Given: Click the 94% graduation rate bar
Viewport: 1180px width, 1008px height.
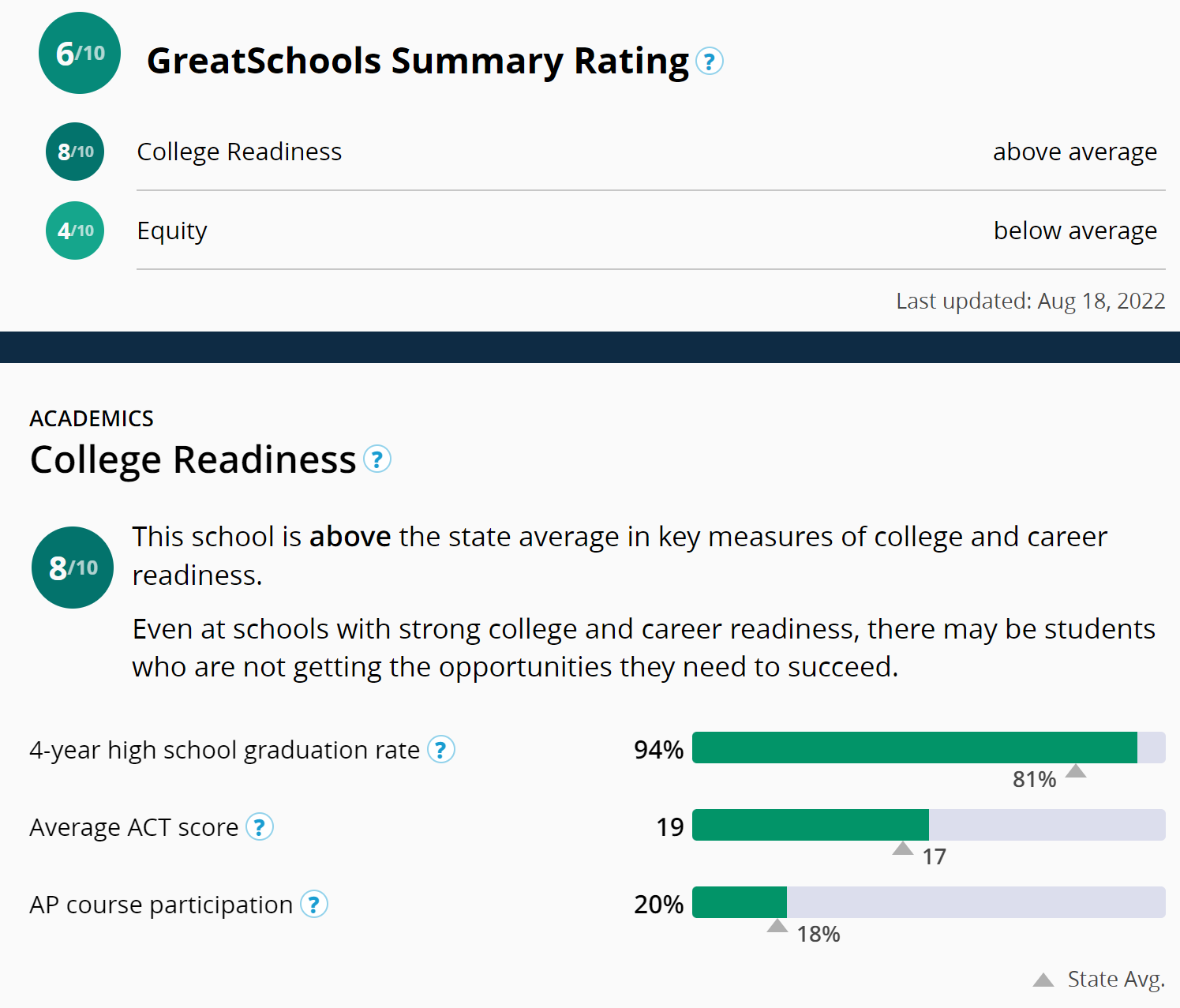Looking at the screenshot, I should pos(914,748).
